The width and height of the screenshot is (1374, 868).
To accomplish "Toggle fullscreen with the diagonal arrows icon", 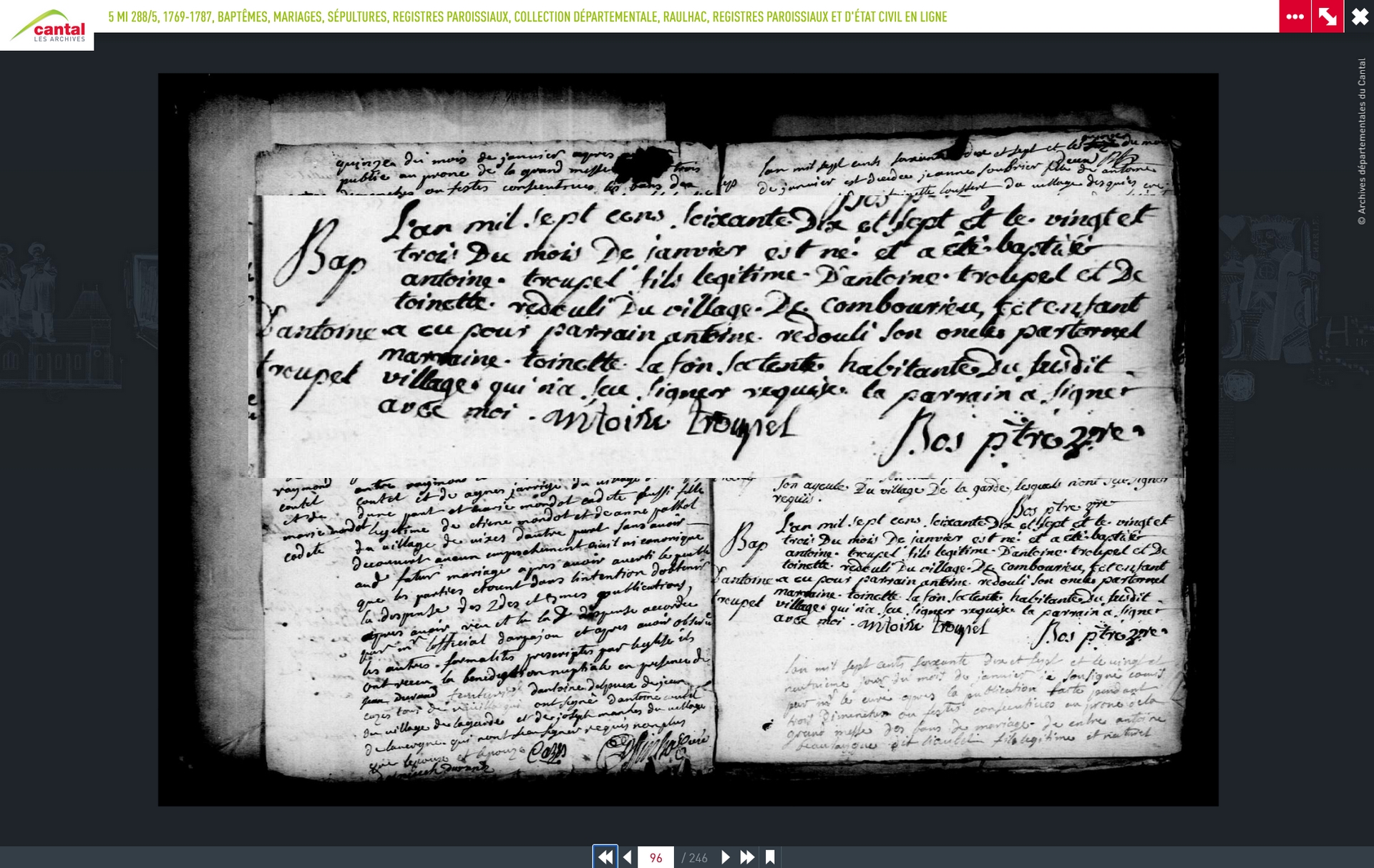I will click(x=1327, y=16).
